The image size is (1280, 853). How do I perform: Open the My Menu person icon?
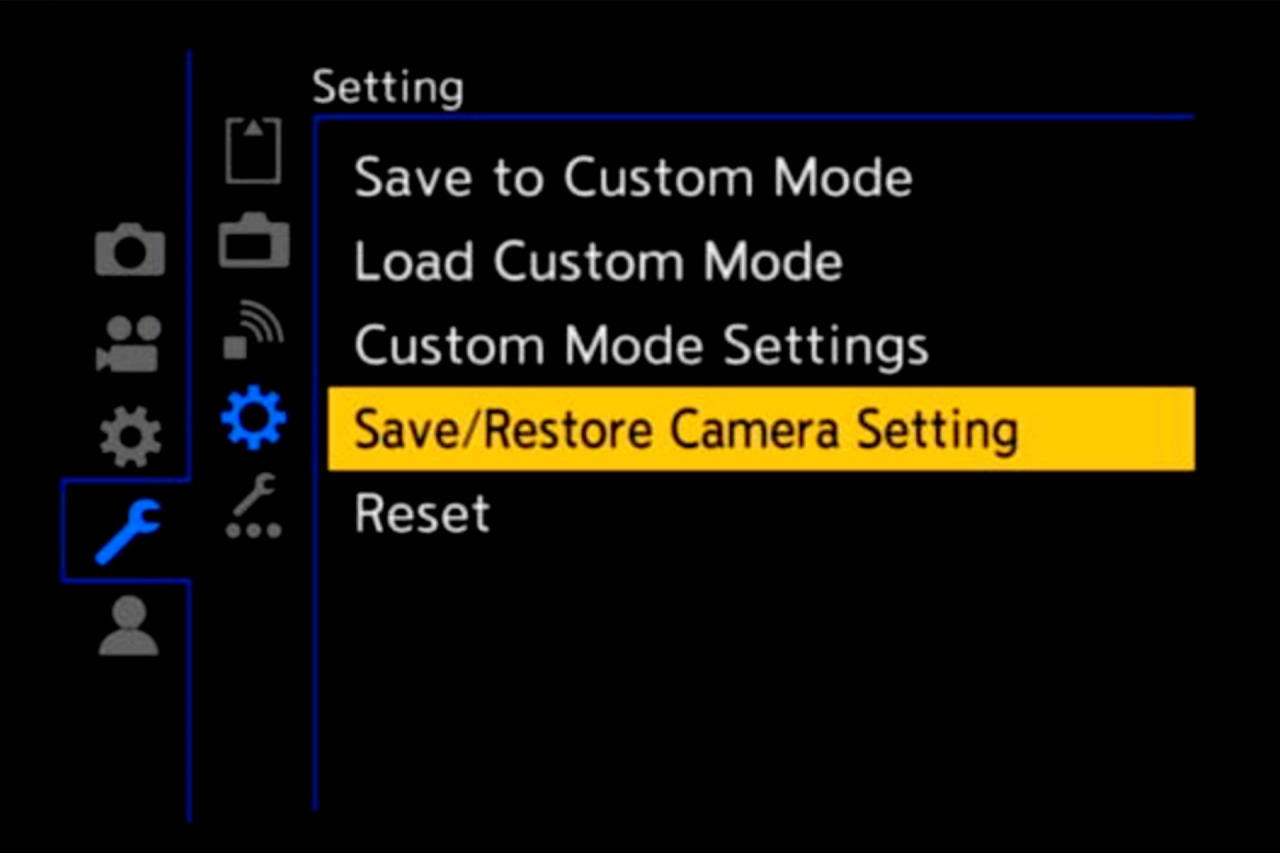click(x=126, y=630)
